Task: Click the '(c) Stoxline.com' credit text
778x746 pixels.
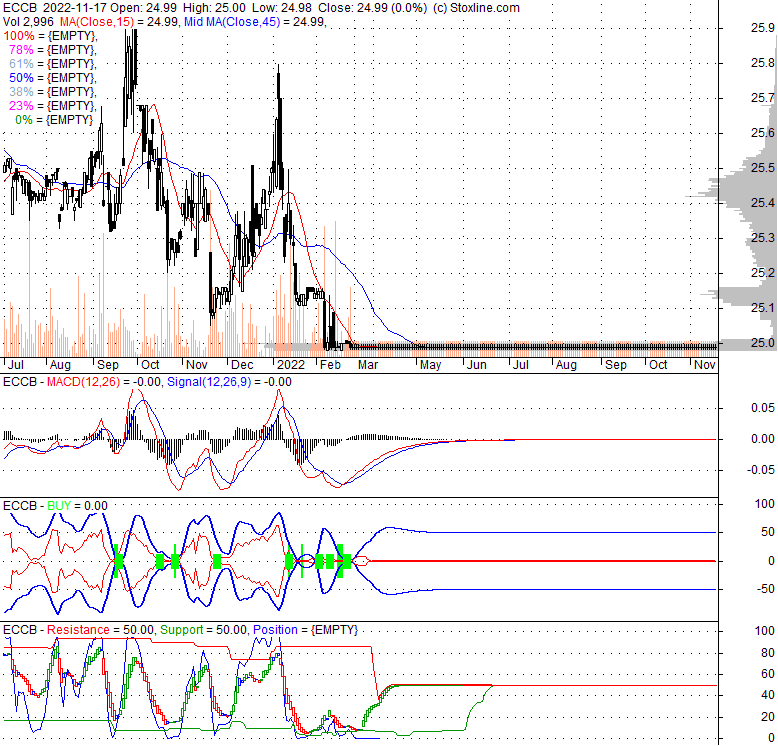Action: coord(476,8)
